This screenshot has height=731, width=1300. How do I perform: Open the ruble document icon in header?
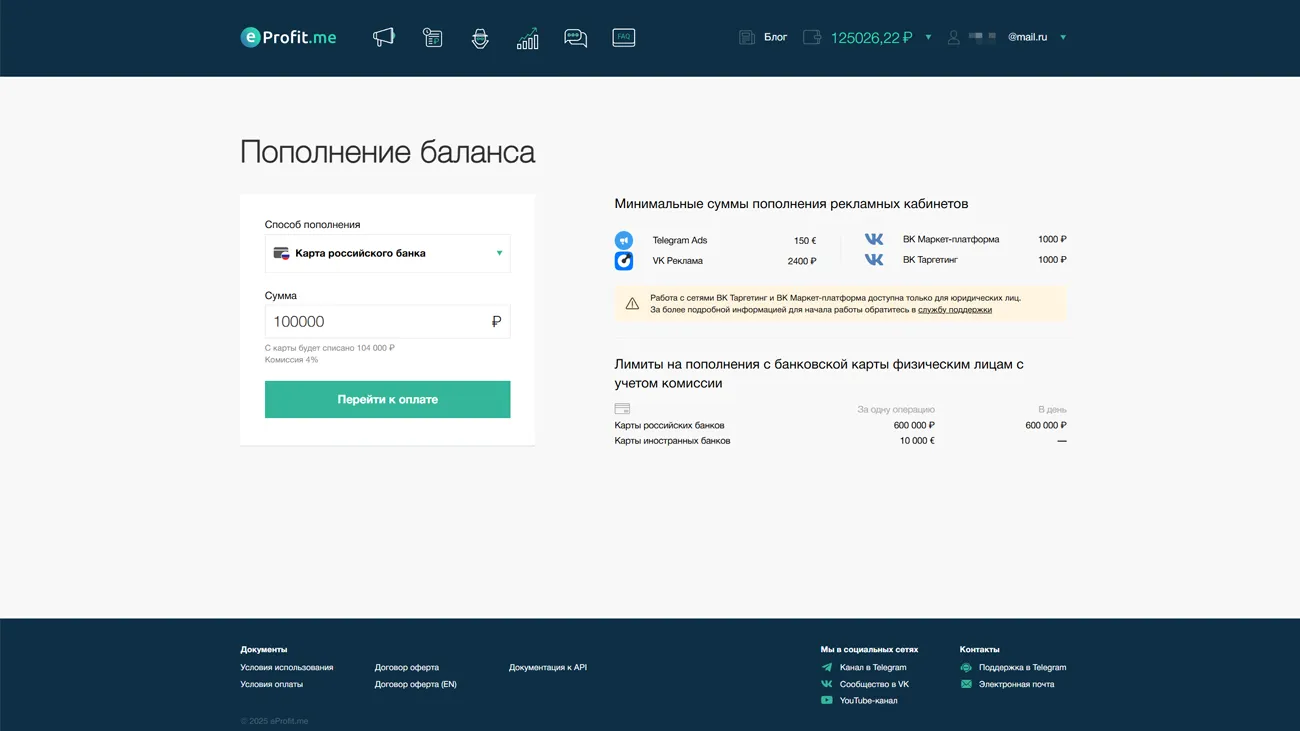point(432,38)
